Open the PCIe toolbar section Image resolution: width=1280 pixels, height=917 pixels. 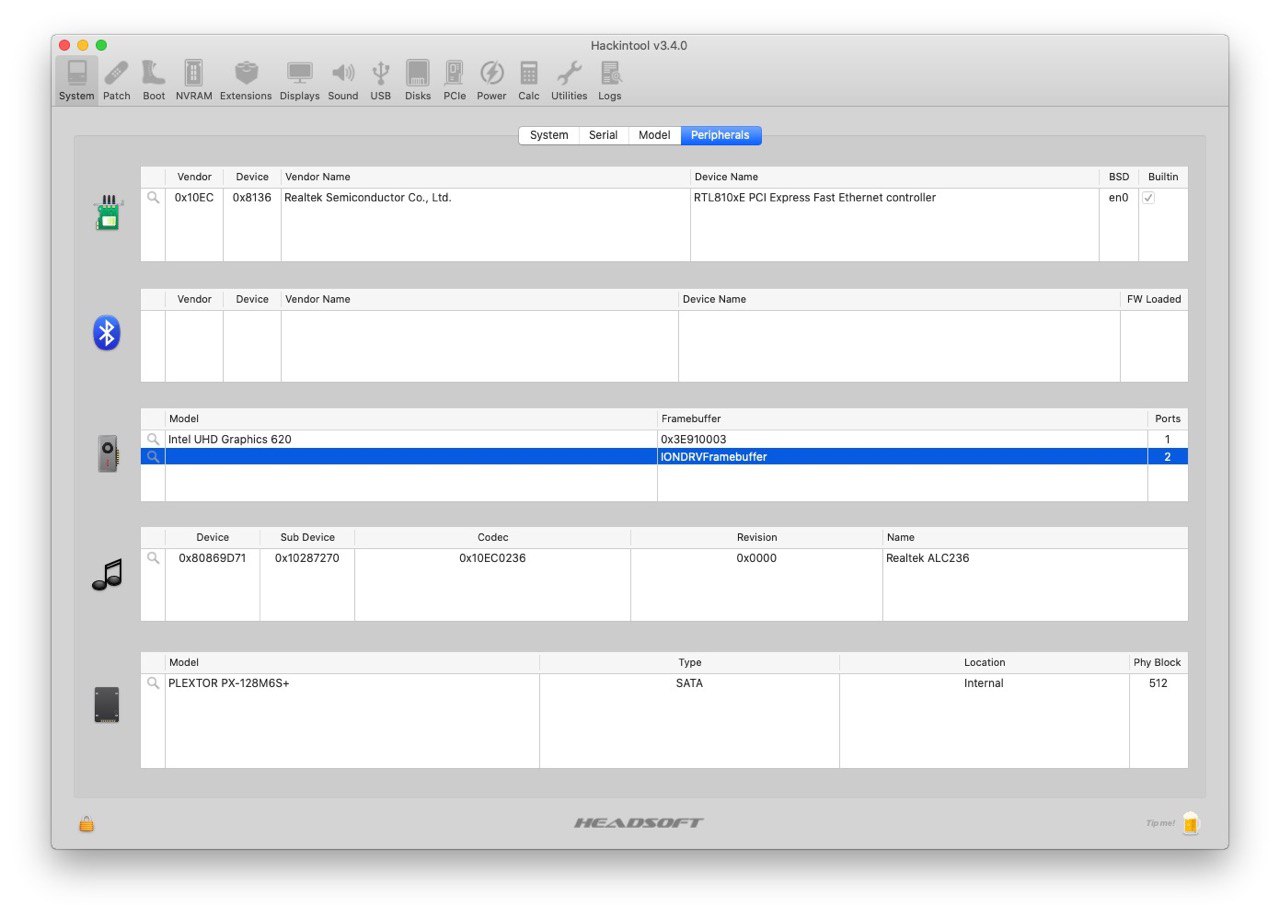point(455,81)
